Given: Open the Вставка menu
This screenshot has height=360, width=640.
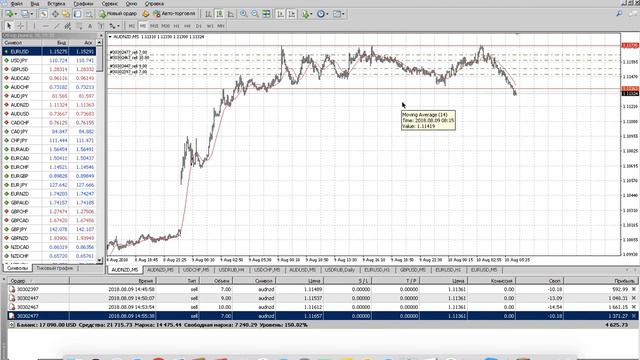Looking at the screenshot, I should [x=56, y=4].
